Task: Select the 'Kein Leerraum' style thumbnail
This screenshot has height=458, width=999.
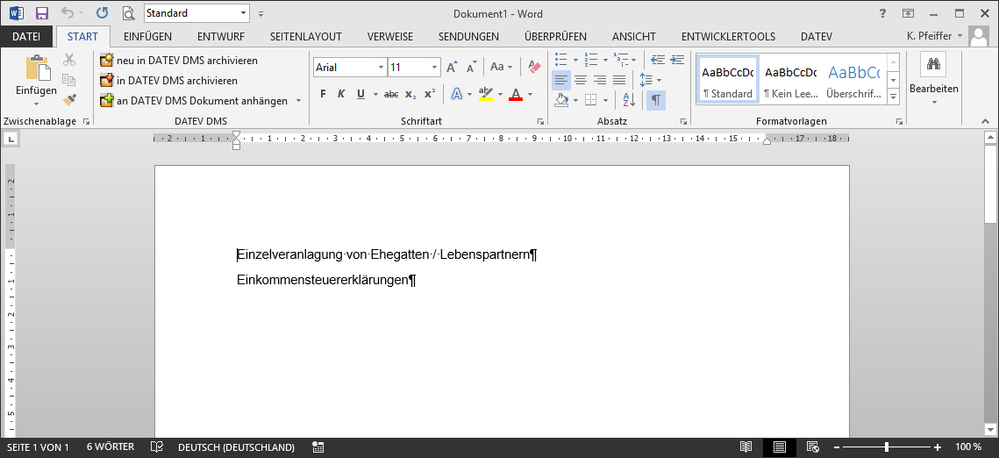Action: (x=790, y=80)
